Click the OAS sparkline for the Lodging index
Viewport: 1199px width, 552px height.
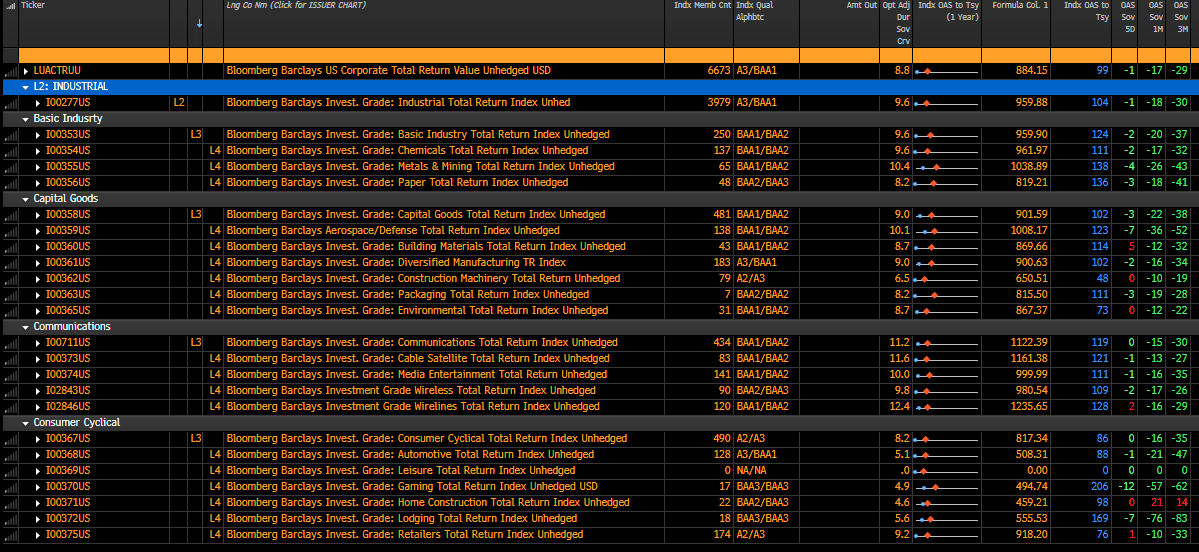point(946,519)
